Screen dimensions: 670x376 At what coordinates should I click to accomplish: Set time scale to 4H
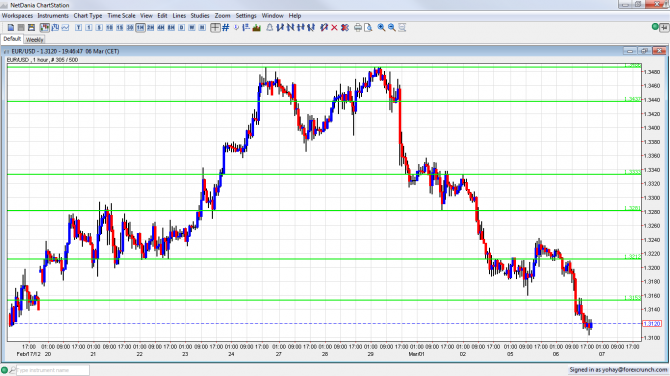coord(161,28)
